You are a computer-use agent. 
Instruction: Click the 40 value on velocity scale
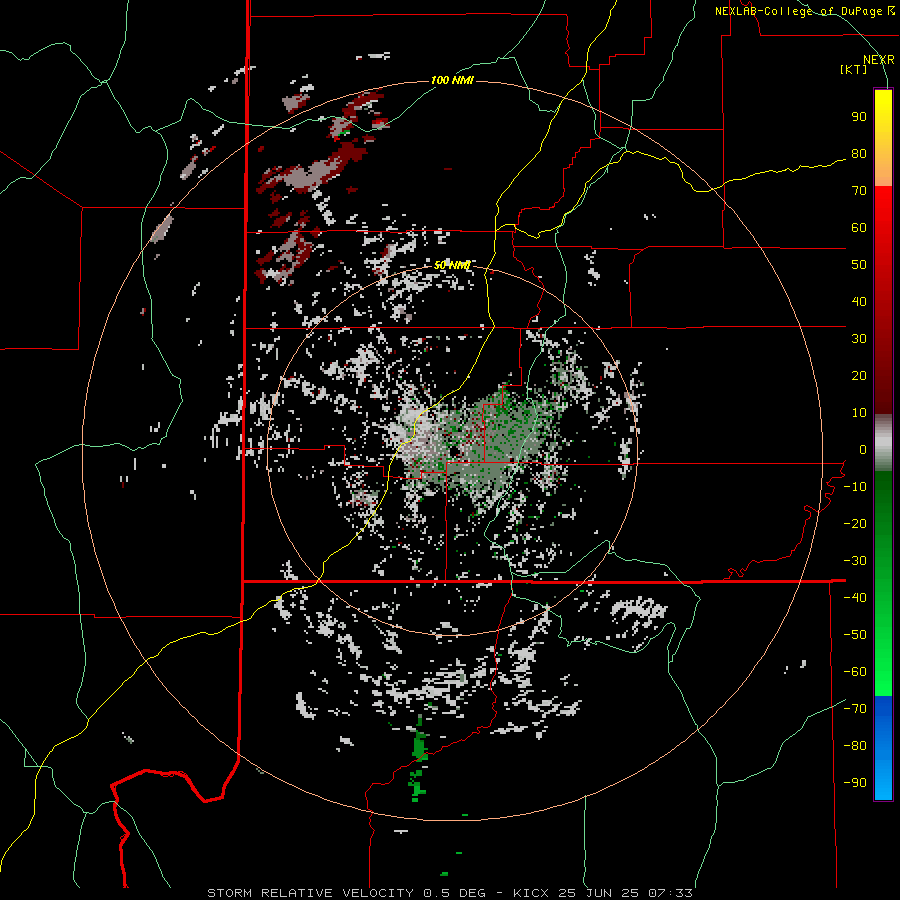[859, 302]
